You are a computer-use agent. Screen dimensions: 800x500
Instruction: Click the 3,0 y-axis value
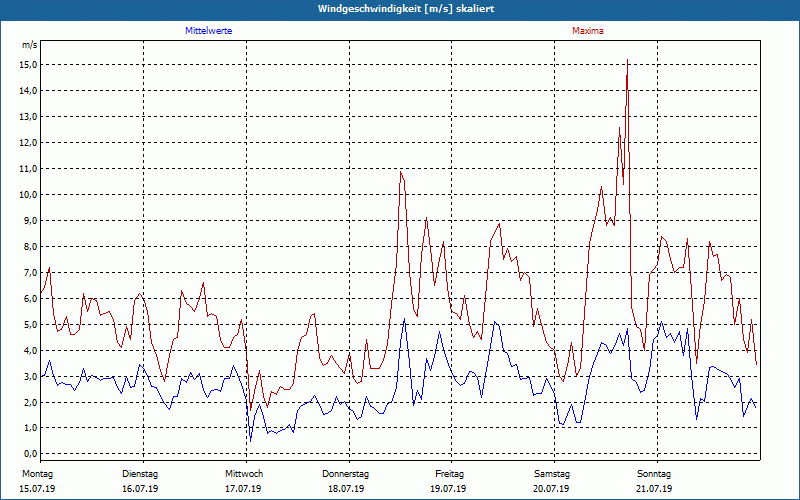point(30,377)
